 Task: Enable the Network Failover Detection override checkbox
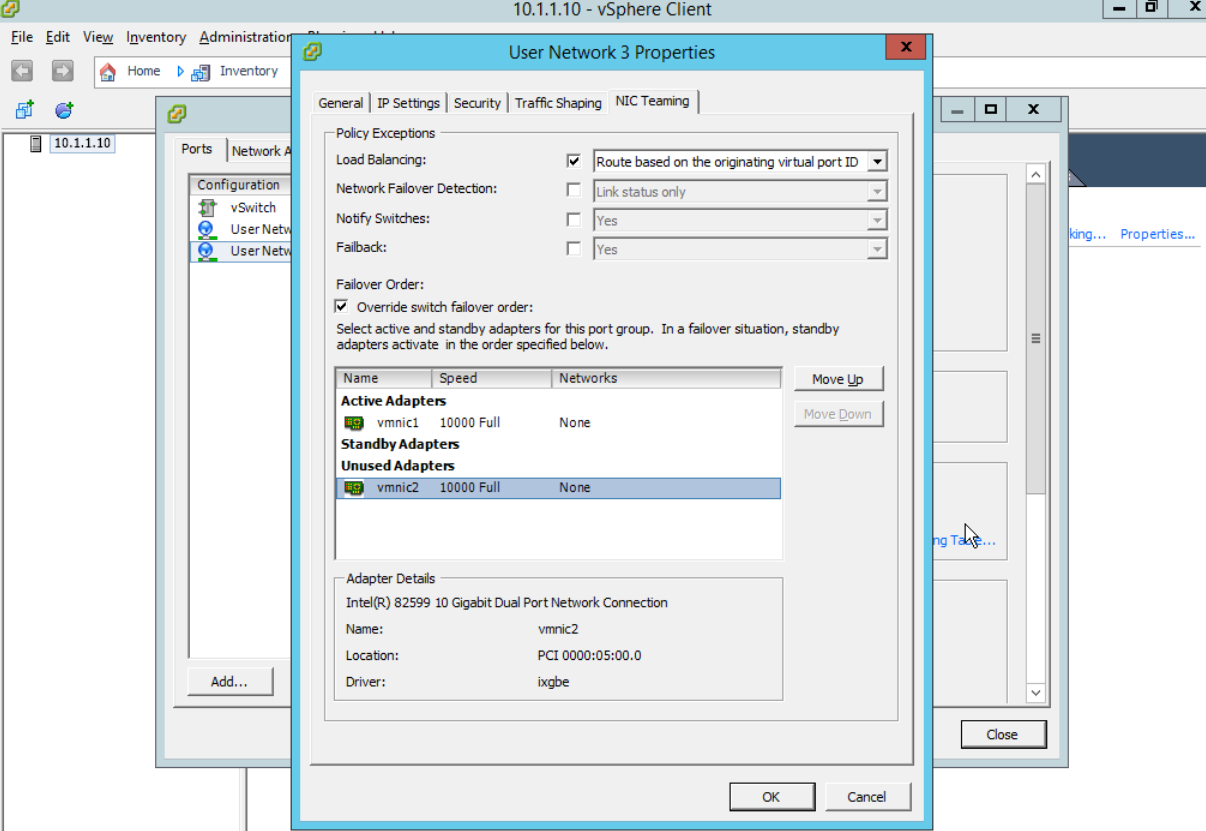[x=574, y=190]
